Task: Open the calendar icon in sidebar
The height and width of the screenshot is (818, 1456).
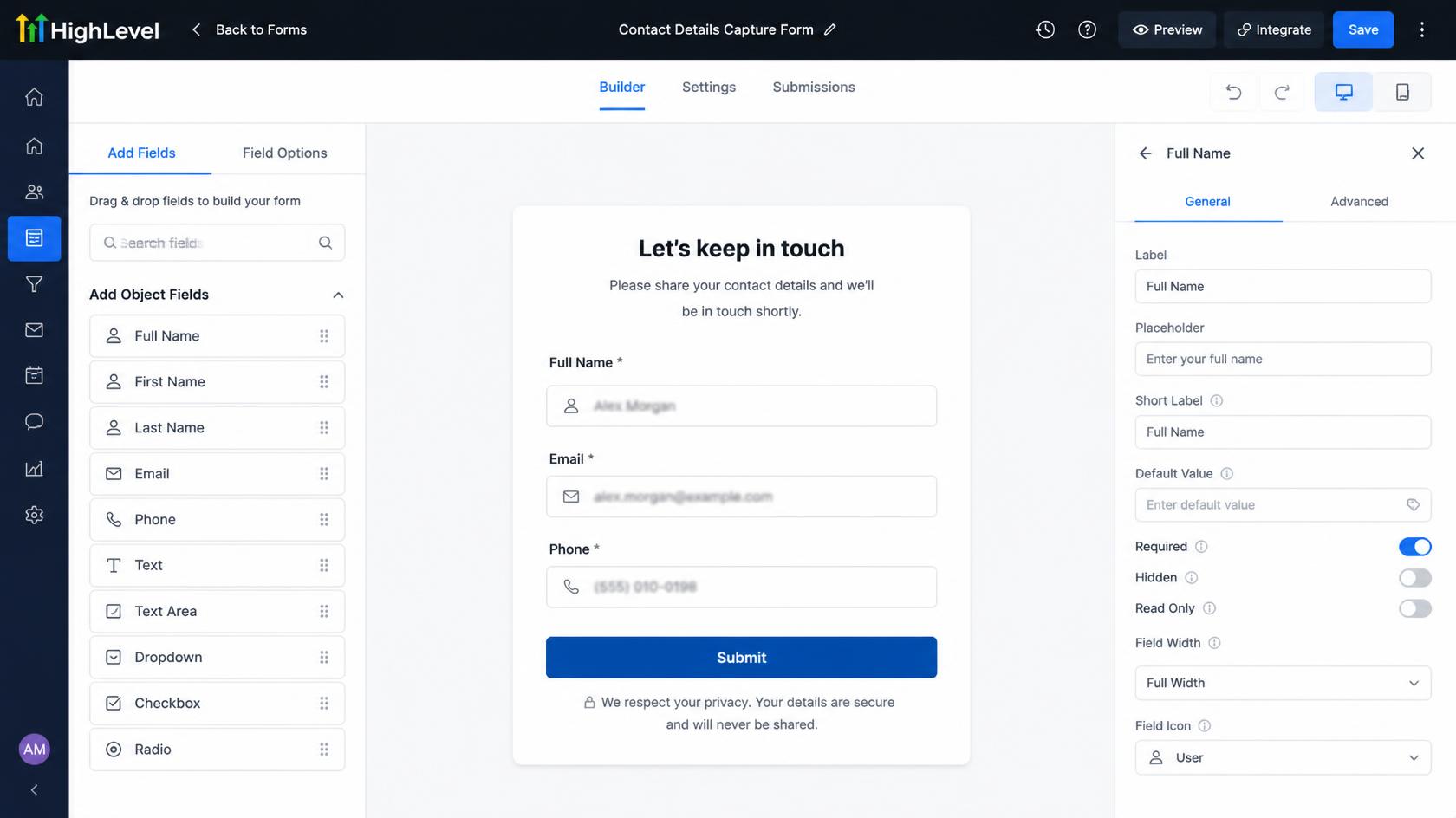Action: pos(35,375)
